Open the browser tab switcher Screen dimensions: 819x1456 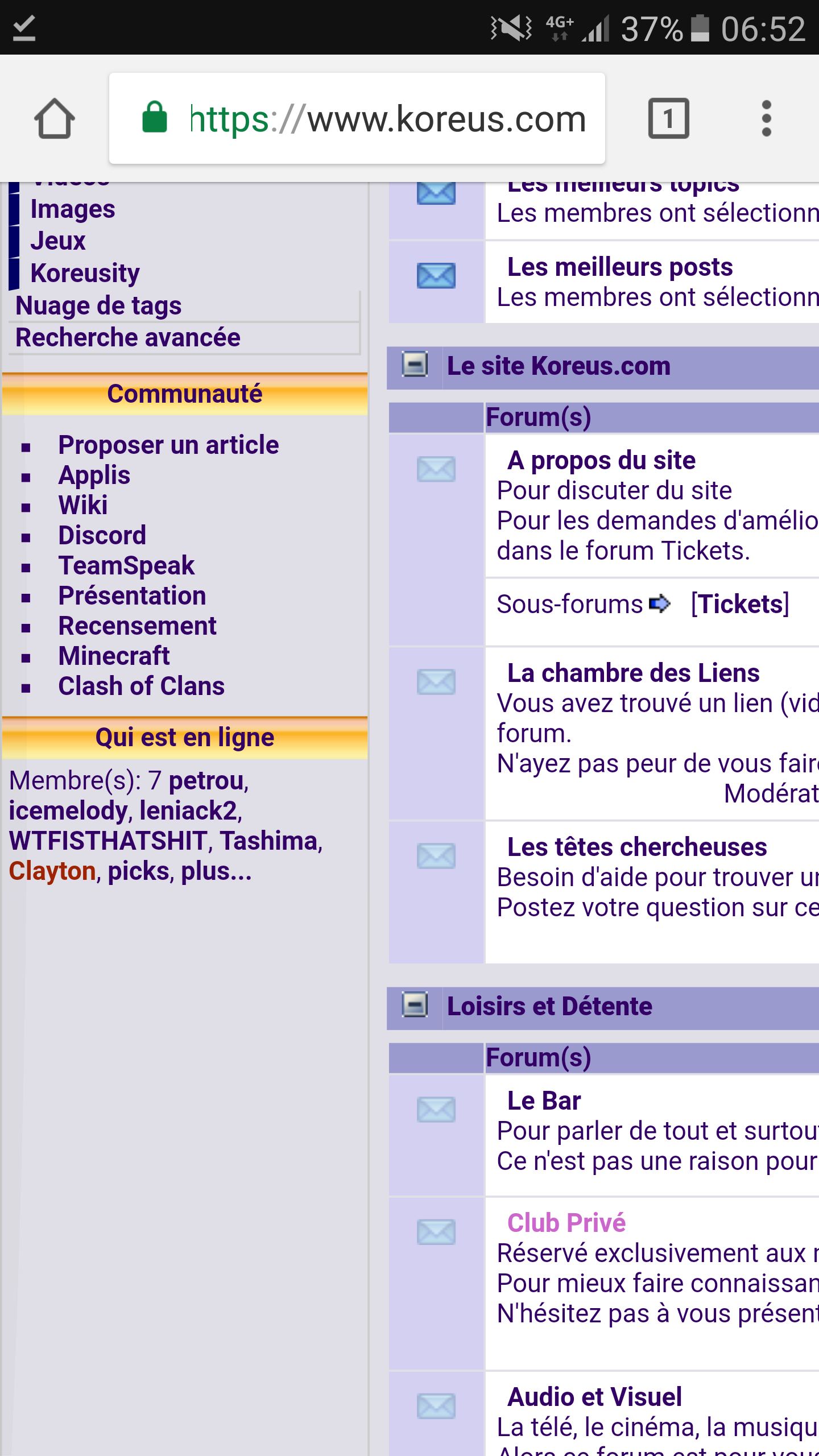[668, 118]
